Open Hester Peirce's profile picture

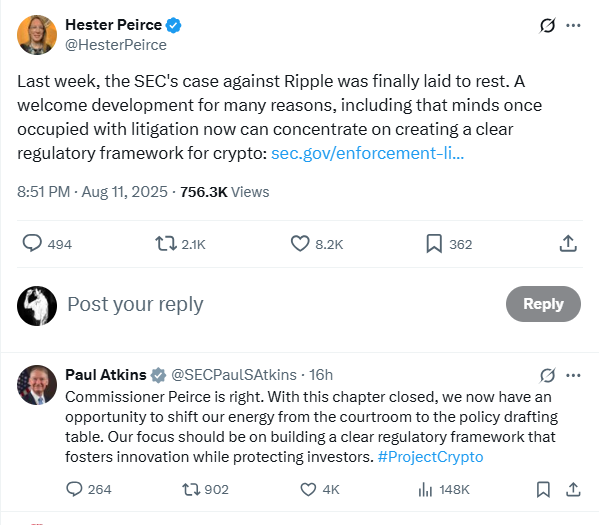coord(37,35)
